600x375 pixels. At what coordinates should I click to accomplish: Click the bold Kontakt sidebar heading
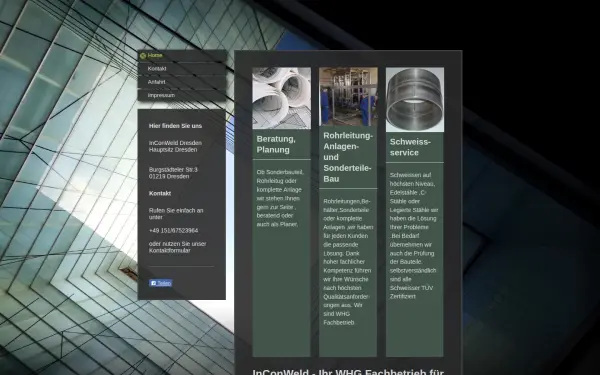pos(160,194)
